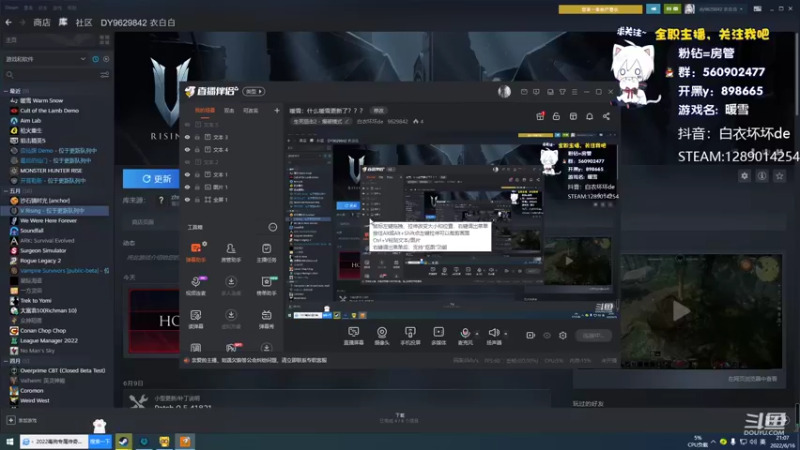Switch to the 双击 scene tab

click(229, 110)
